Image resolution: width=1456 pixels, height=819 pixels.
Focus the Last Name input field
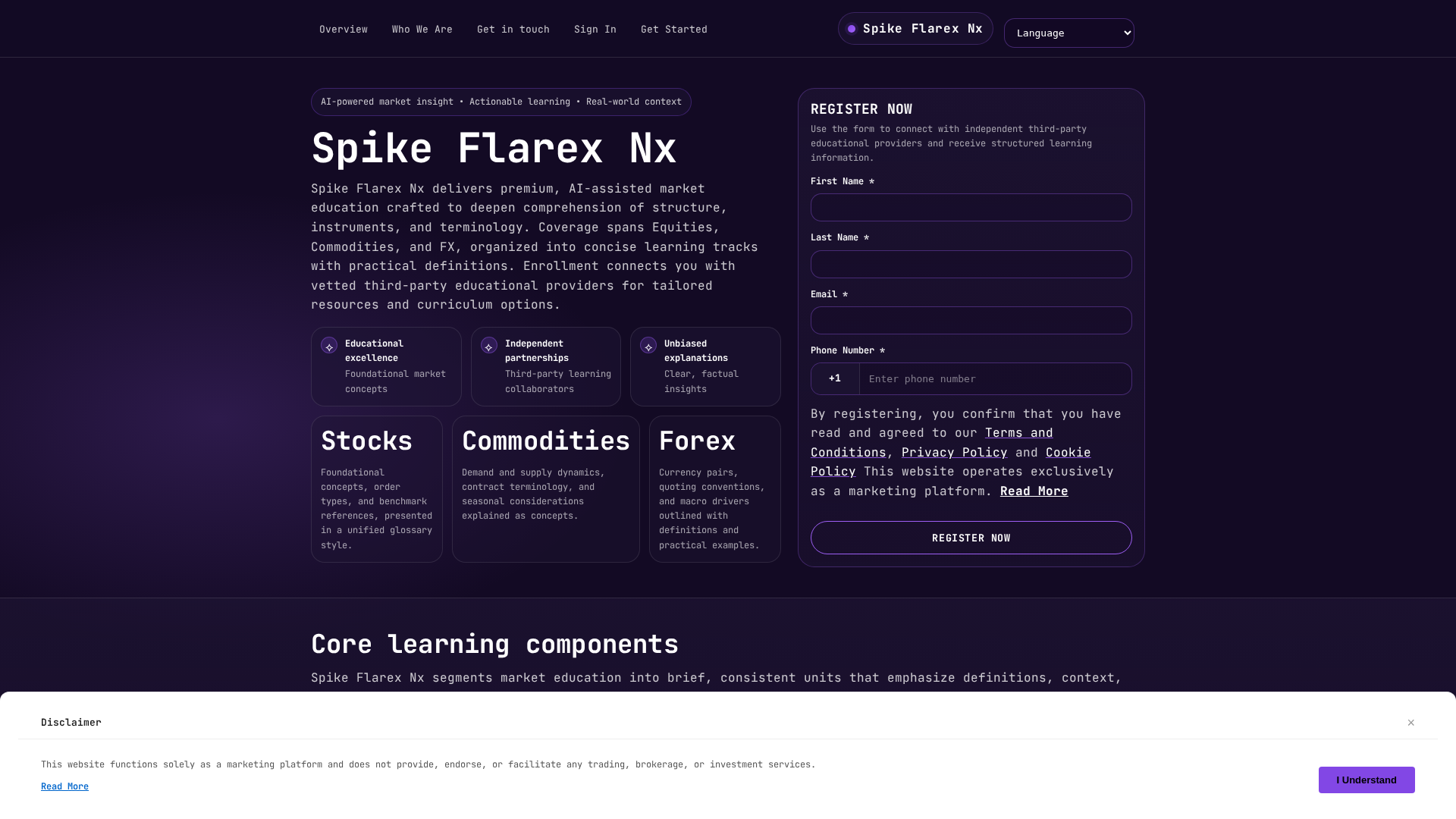(x=971, y=265)
